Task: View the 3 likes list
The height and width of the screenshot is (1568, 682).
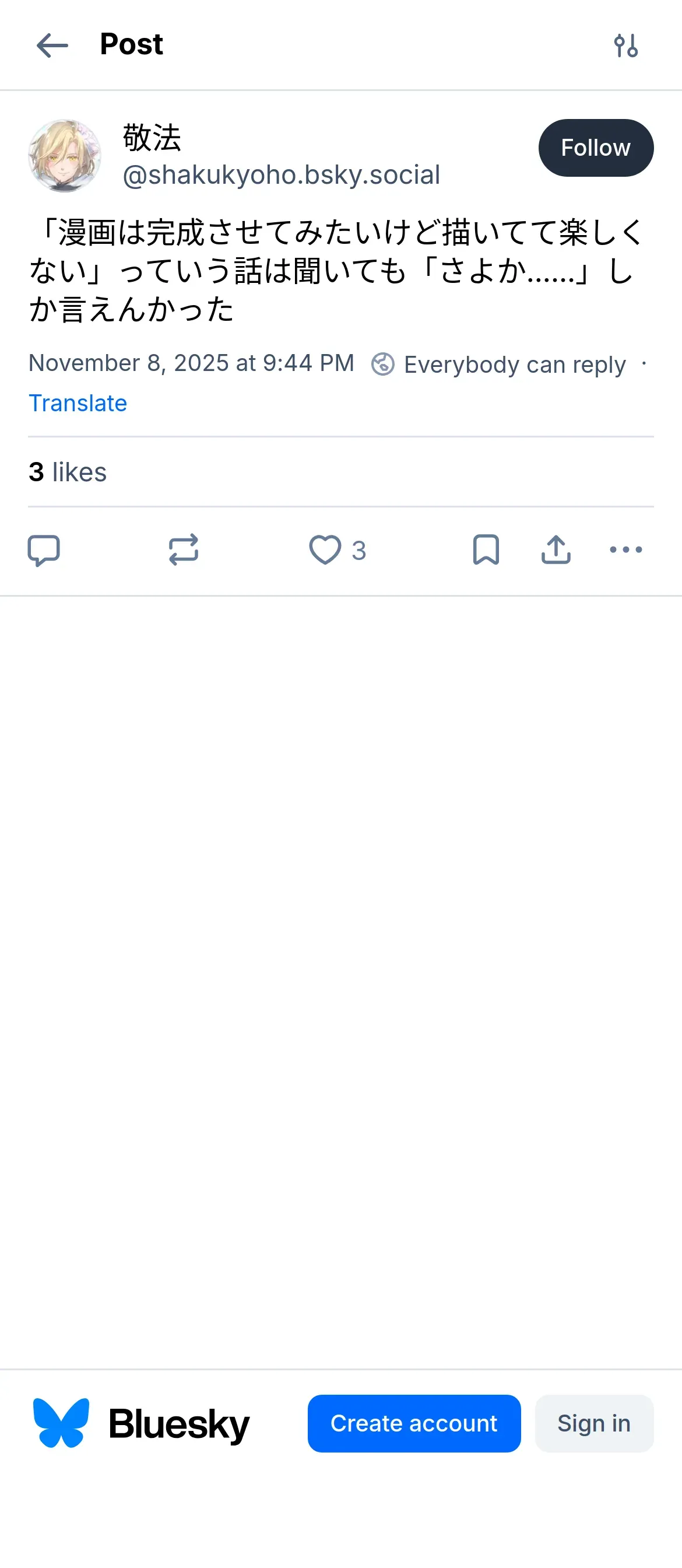Action: coord(68,473)
